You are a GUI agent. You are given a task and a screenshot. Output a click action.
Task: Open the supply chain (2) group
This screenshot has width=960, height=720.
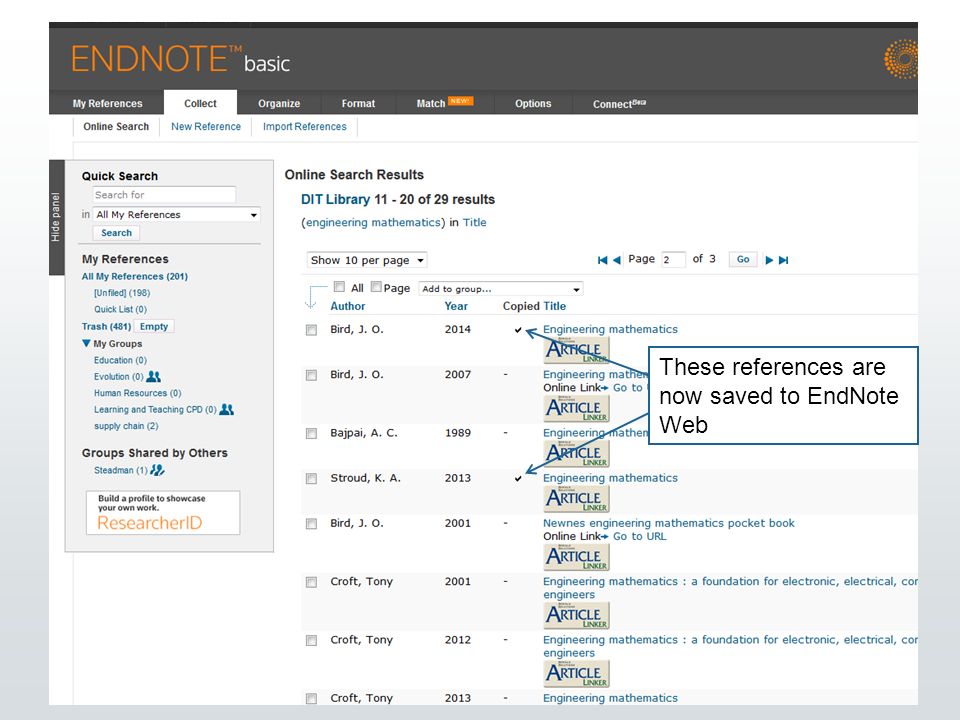click(126, 426)
